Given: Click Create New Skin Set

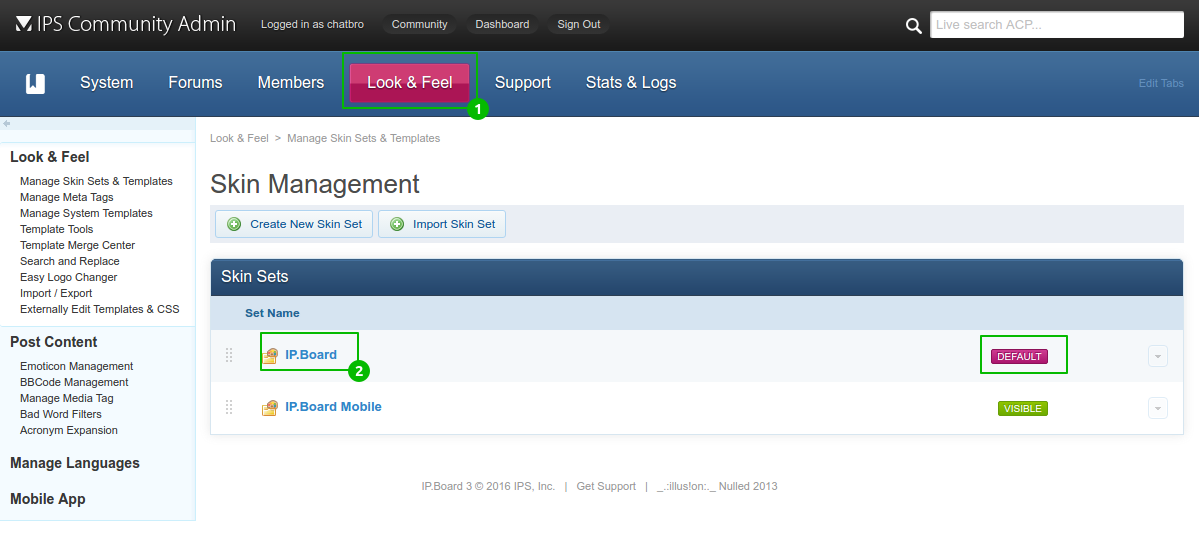Looking at the screenshot, I should click(x=294, y=224).
